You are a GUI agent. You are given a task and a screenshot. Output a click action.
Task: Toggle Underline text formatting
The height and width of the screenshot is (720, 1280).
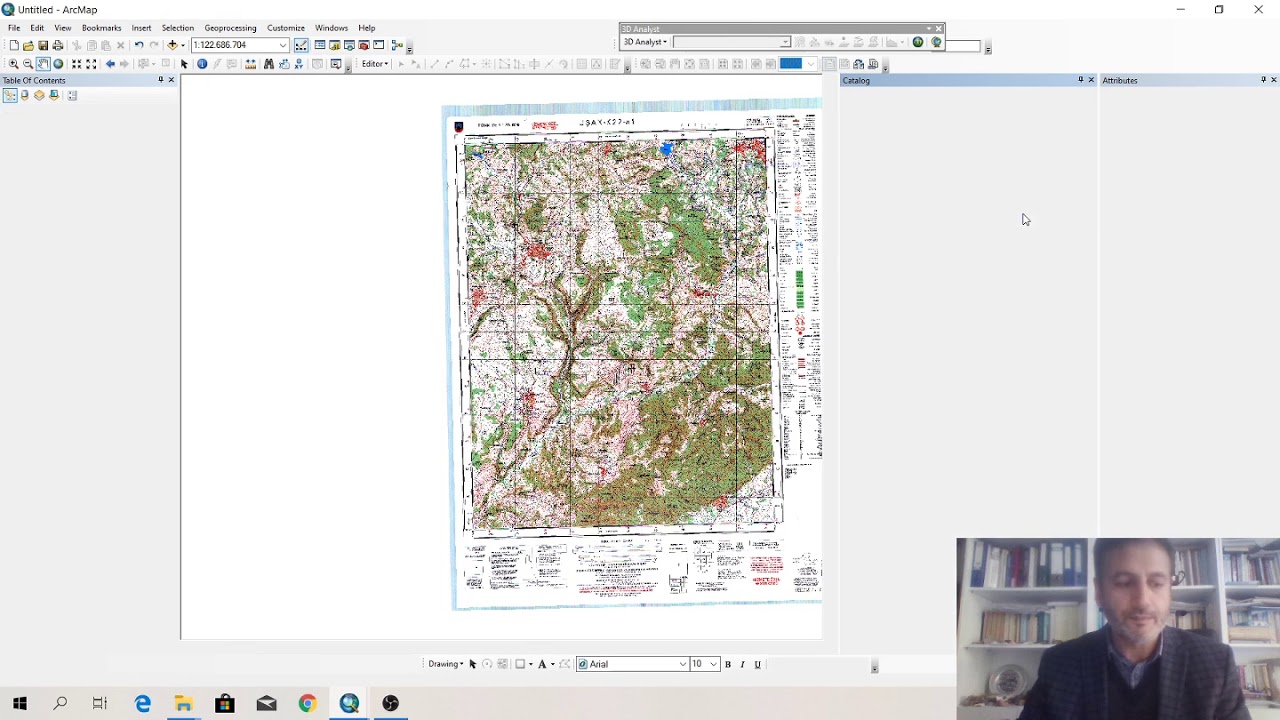(757, 664)
